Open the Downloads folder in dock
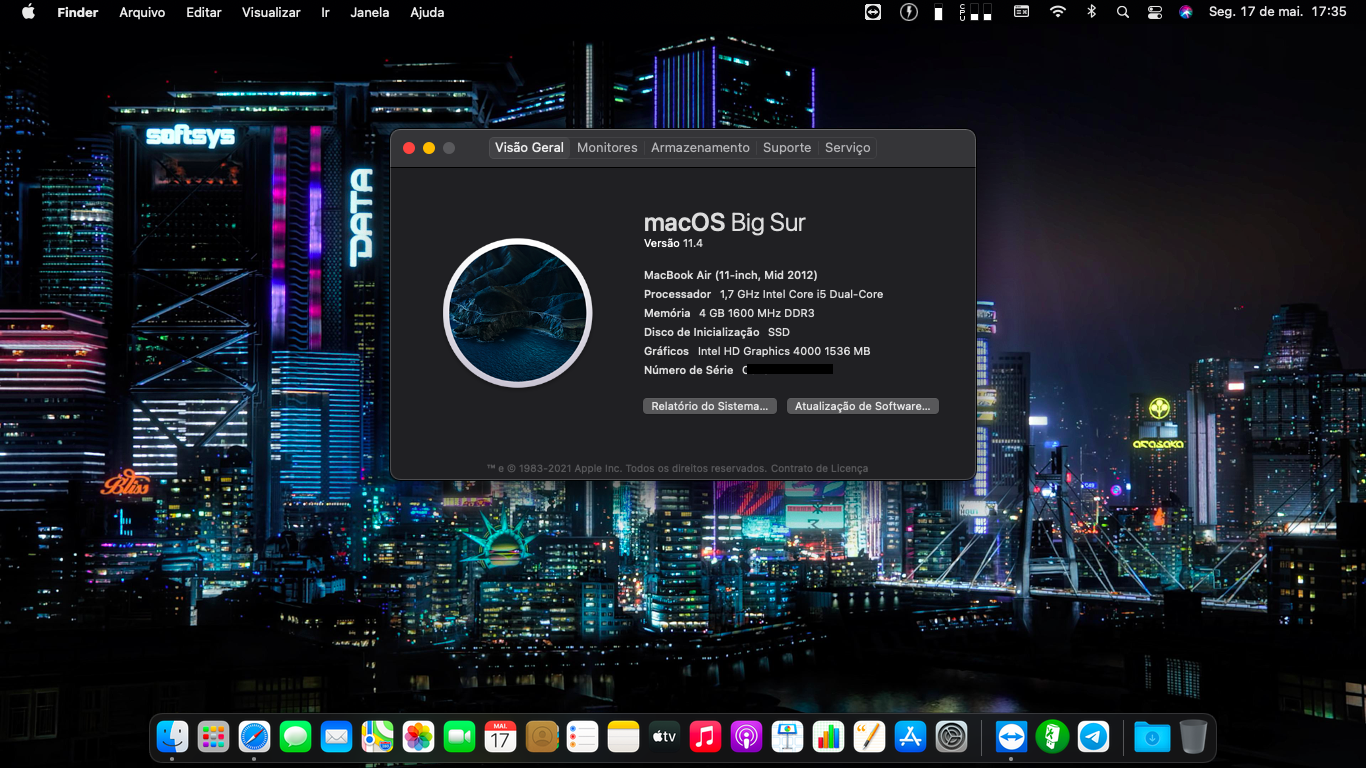 (x=1152, y=737)
